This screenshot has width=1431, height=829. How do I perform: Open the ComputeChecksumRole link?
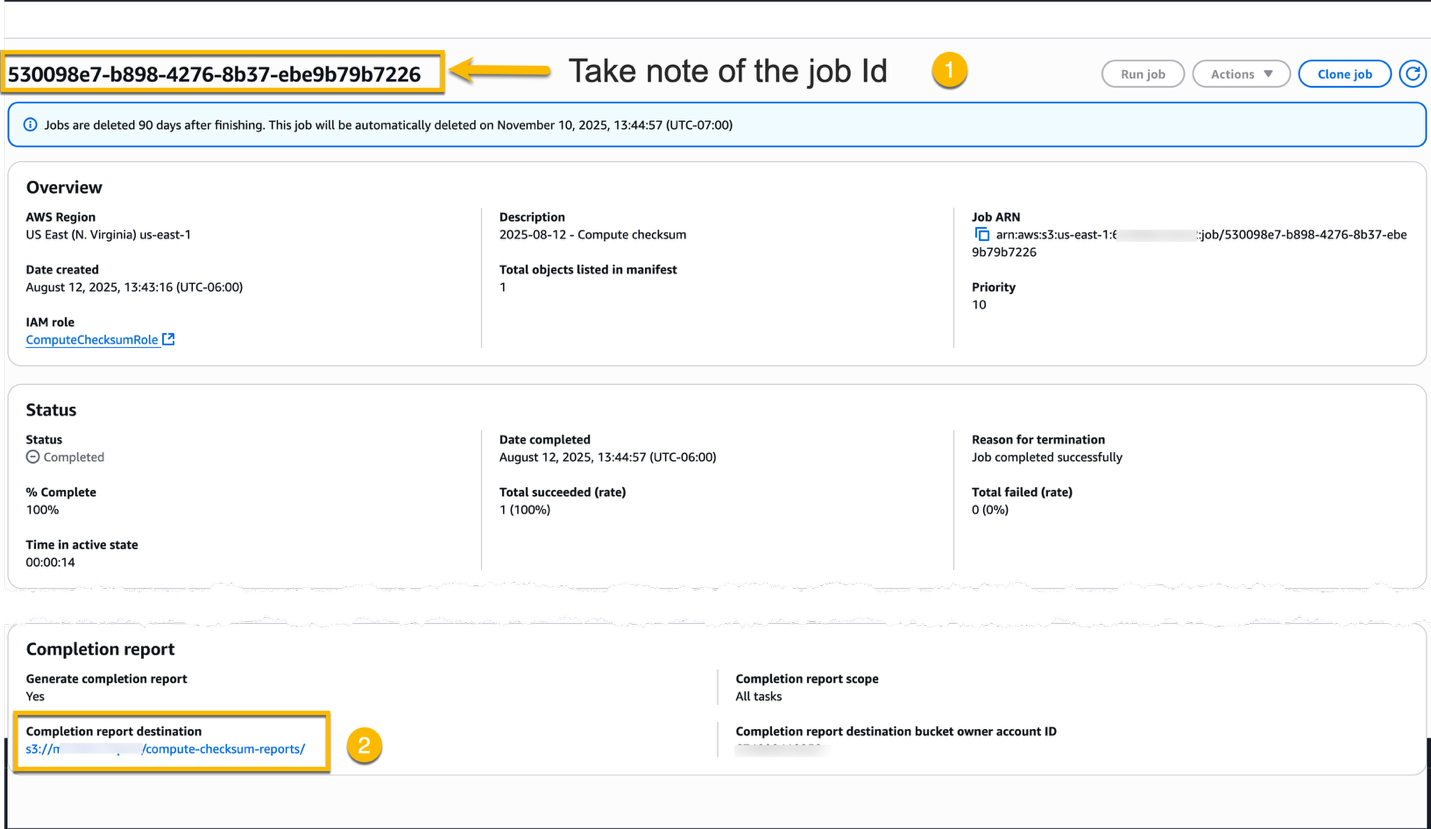point(88,339)
